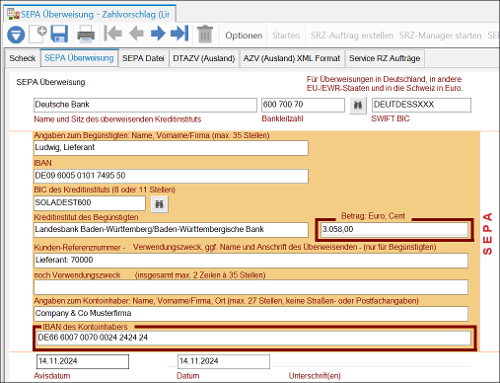Click the Avisdatum date field
The height and width of the screenshot is (383, 500).
[82, 361]
